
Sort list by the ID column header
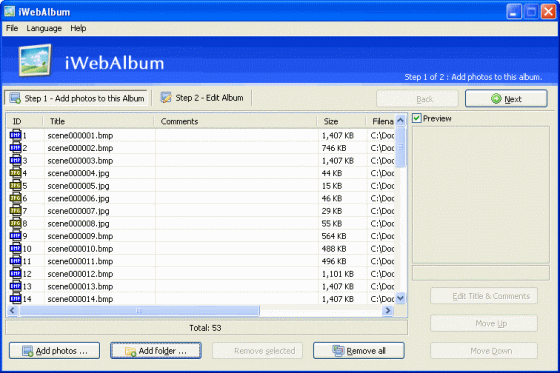(x=25, y=121)
